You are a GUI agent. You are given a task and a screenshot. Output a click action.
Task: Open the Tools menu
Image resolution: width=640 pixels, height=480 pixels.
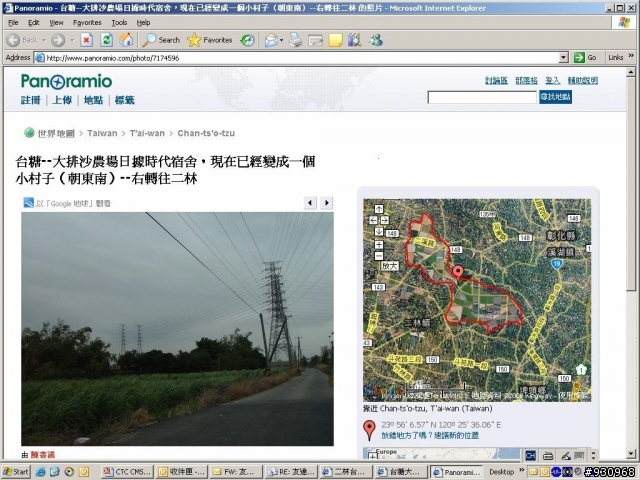pos(119,22)
